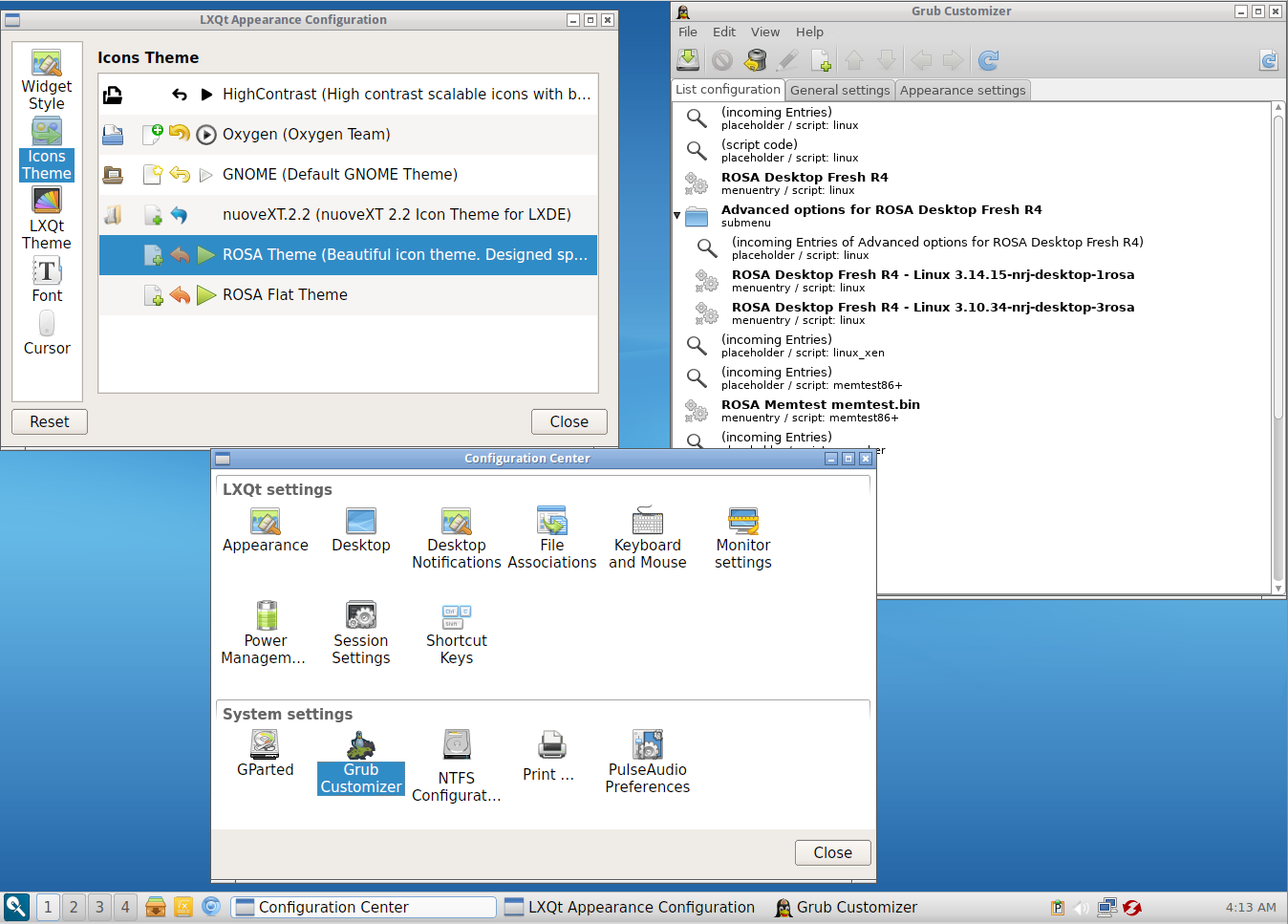
Task: Select the ROSA Flat Theme icon theme
Action: click(285, 295)
